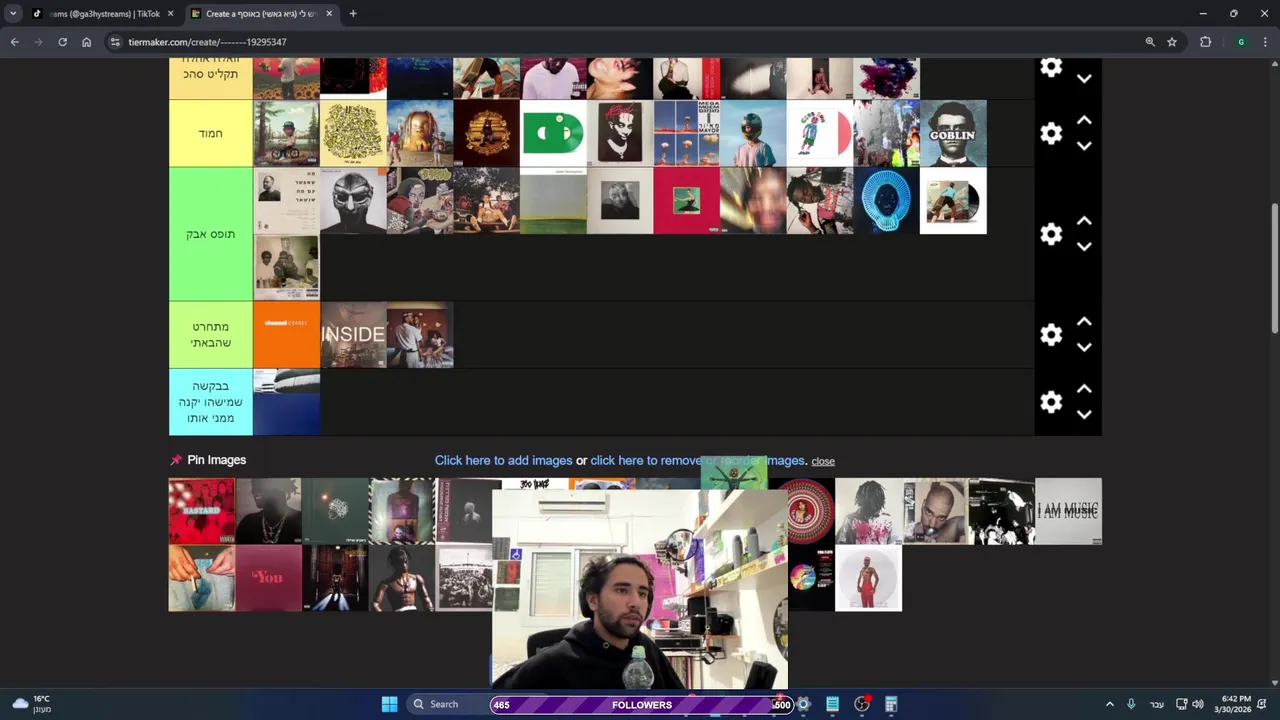Select the pink 'You' album cover
The width and height of the screenshot is (1280, 720).
click(269, 578)
